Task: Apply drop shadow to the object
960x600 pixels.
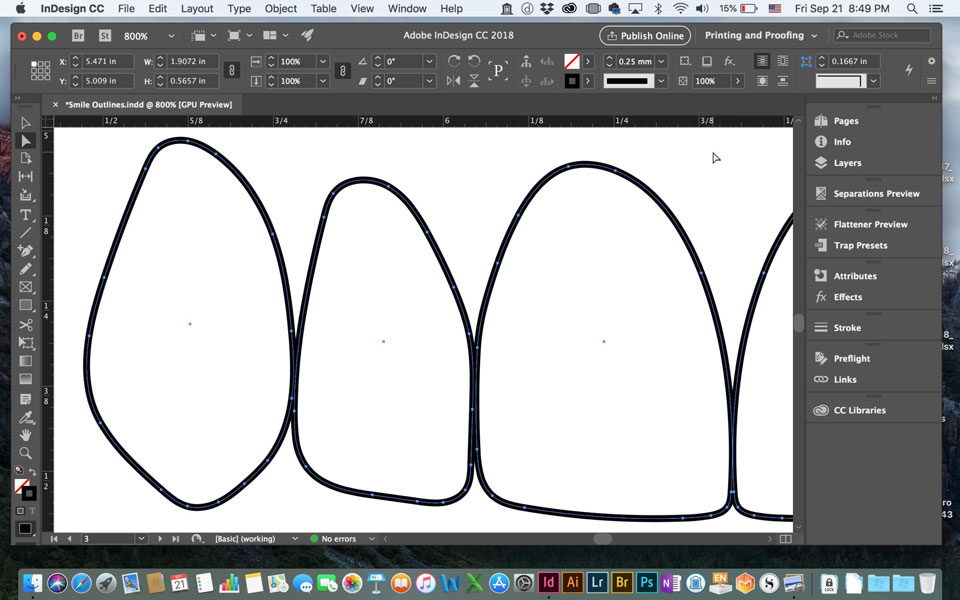Action: [707, 61]
